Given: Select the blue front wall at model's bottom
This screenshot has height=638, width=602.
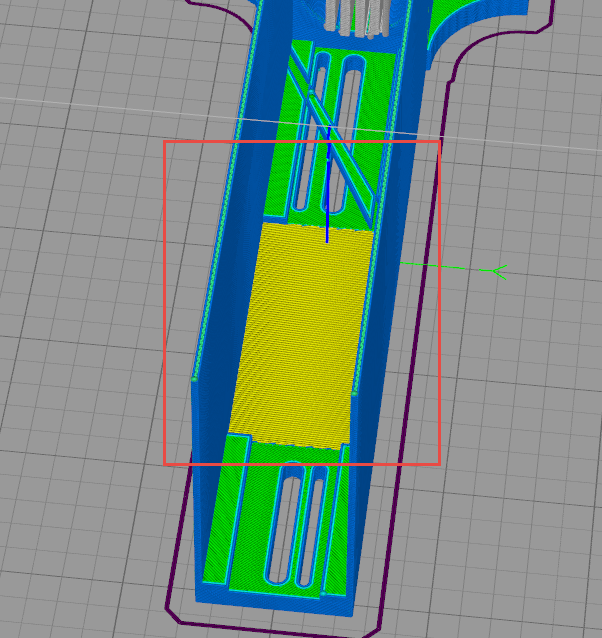Looking at the screenshot, I should pos(275,604).
